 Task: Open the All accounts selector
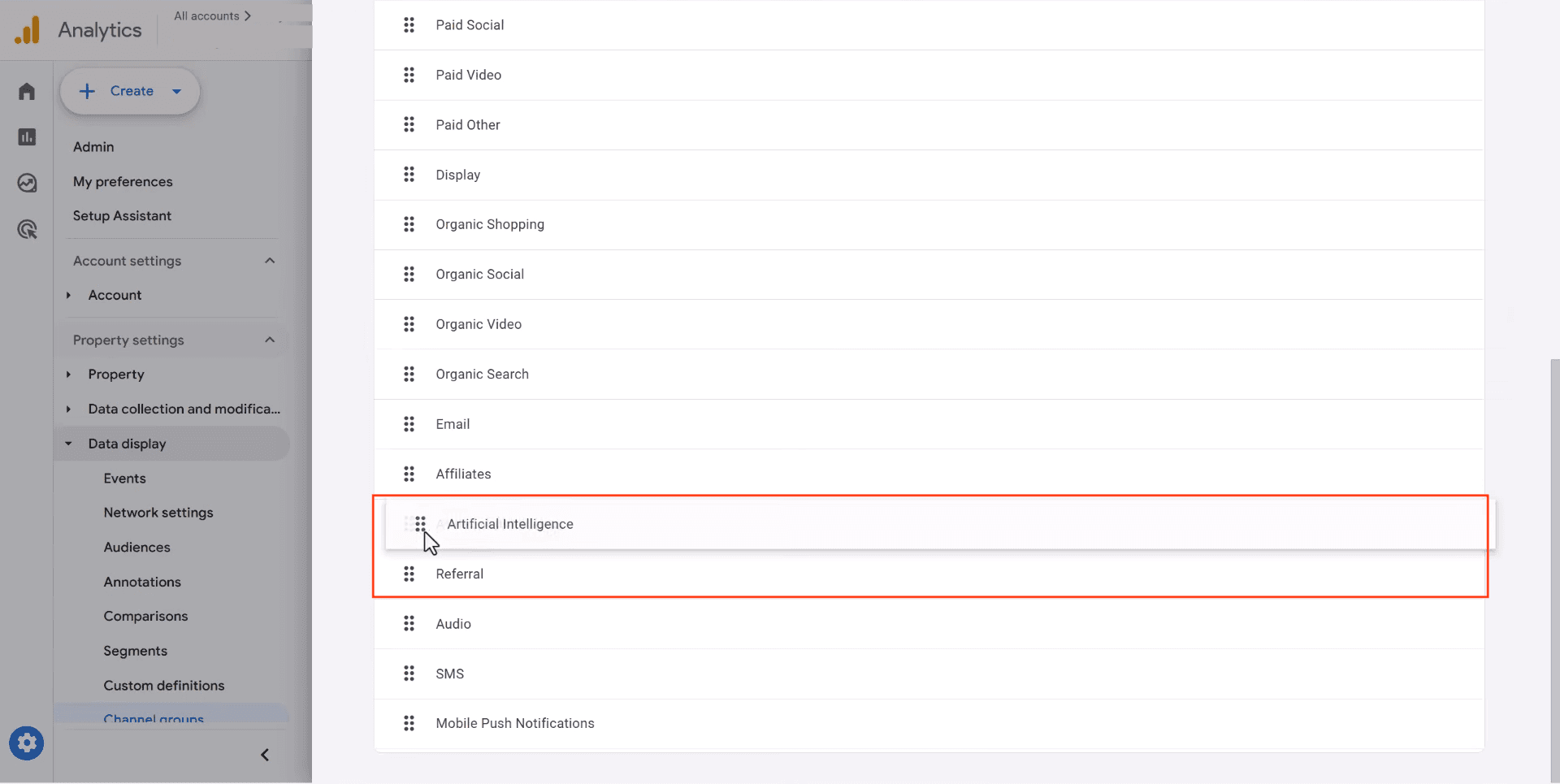coord(212,15)
